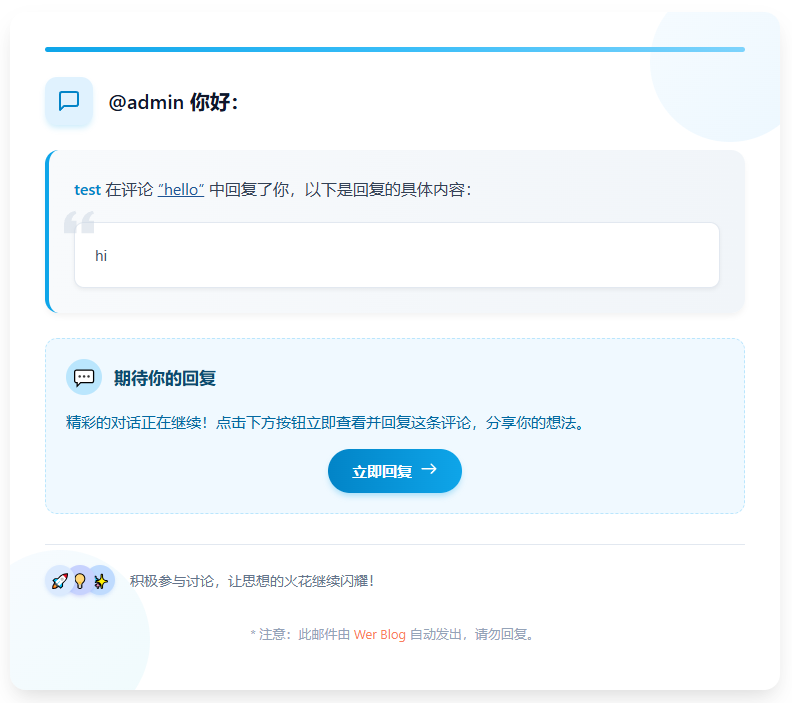Click the footer note 此邮件由
Viewport: 792px width, 703px height.
point(324,634)
